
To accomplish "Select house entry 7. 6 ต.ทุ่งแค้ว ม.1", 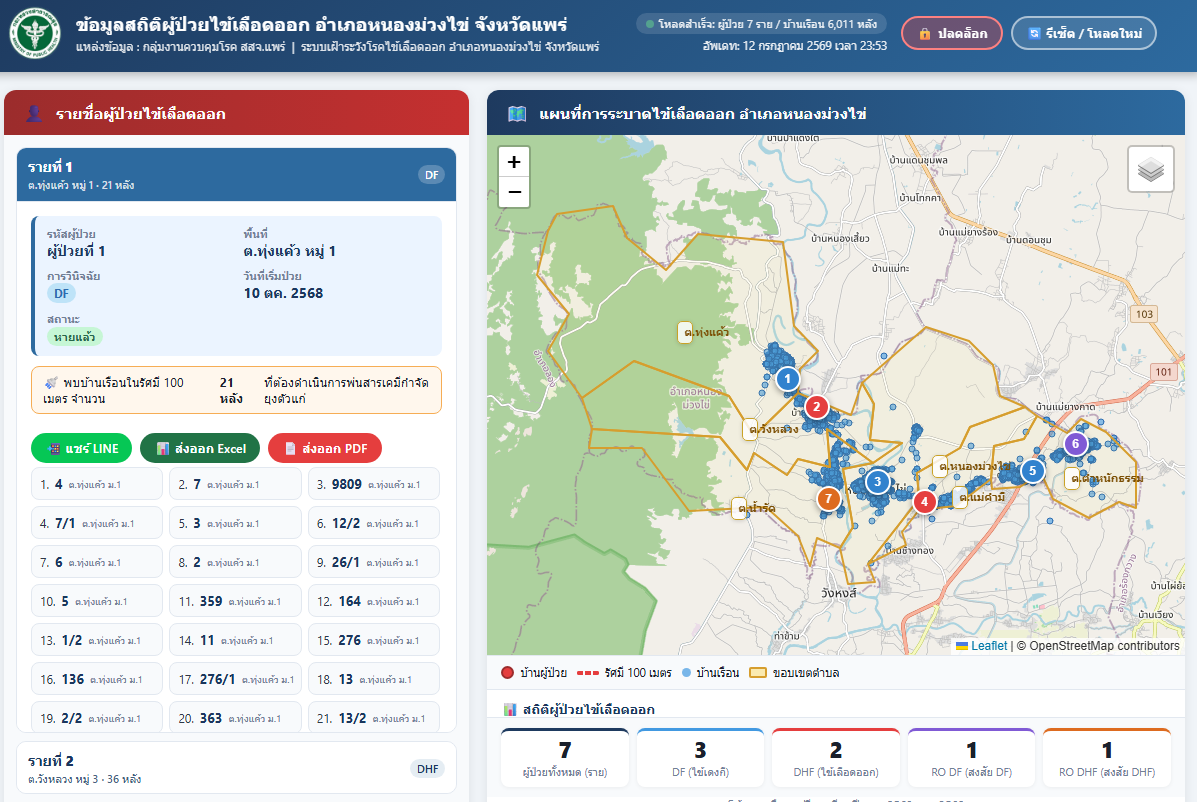I will click(97, 562).
